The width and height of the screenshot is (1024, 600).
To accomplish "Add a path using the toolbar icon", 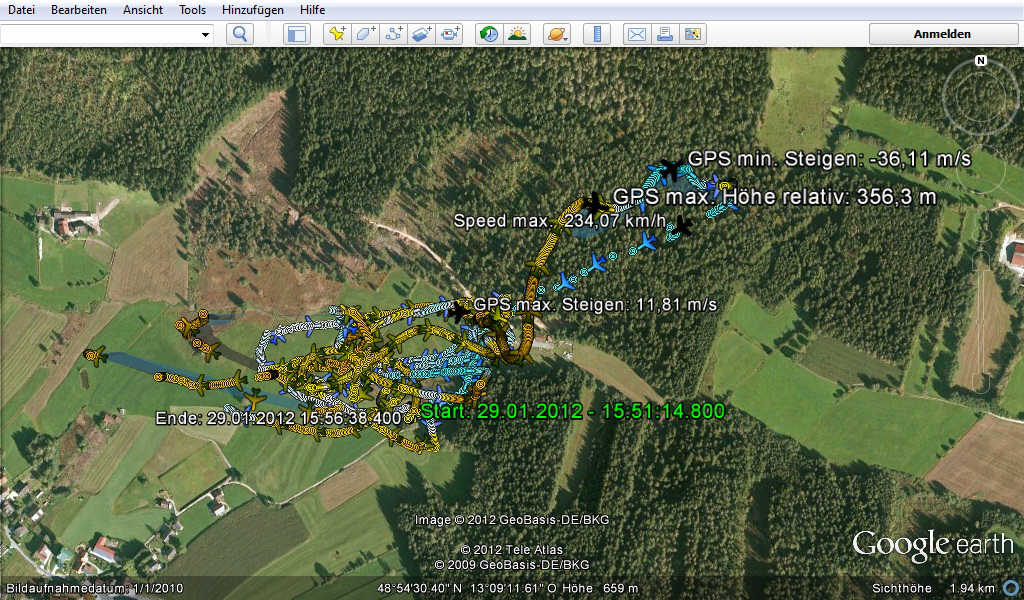I will point(394,34).
